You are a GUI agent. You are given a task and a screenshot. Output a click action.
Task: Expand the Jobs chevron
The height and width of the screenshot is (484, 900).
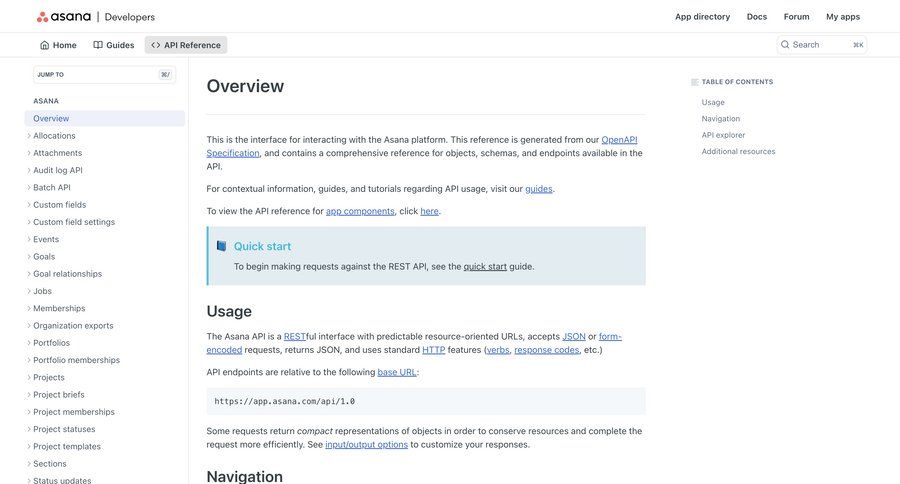[29, 291]
